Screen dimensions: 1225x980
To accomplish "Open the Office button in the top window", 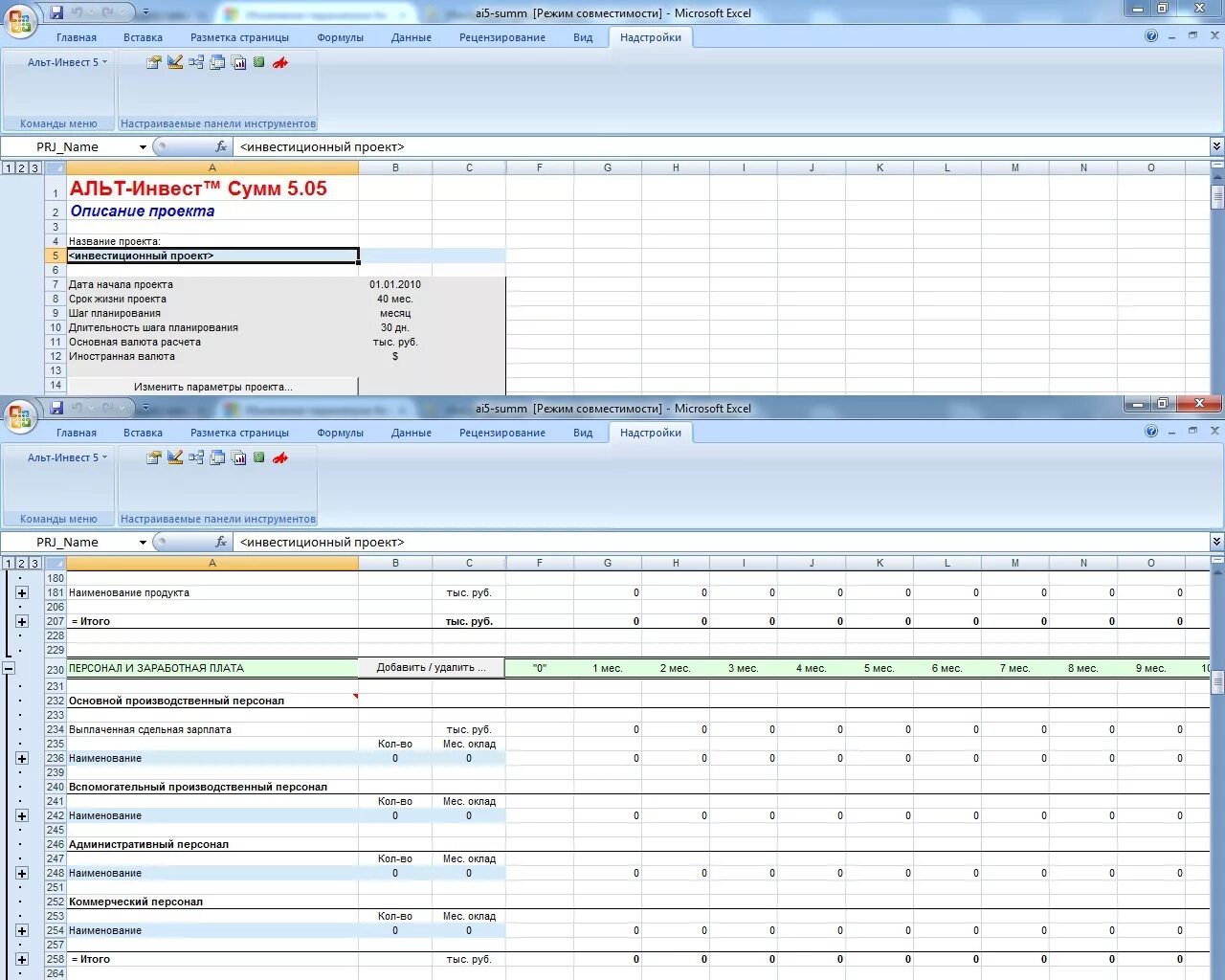I will point(20,21).
